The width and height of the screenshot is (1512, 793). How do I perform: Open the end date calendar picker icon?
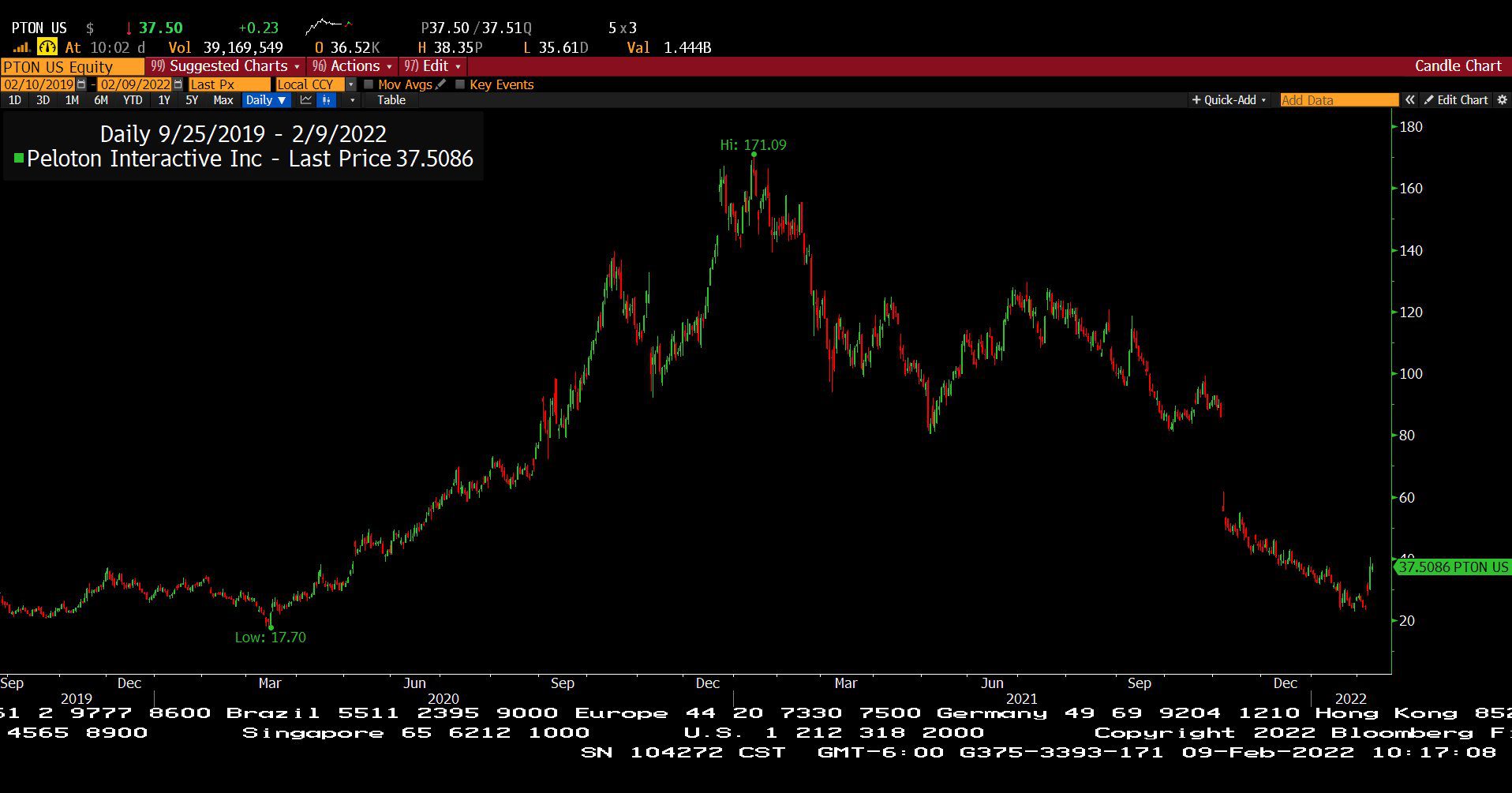[x=178, y=84]
